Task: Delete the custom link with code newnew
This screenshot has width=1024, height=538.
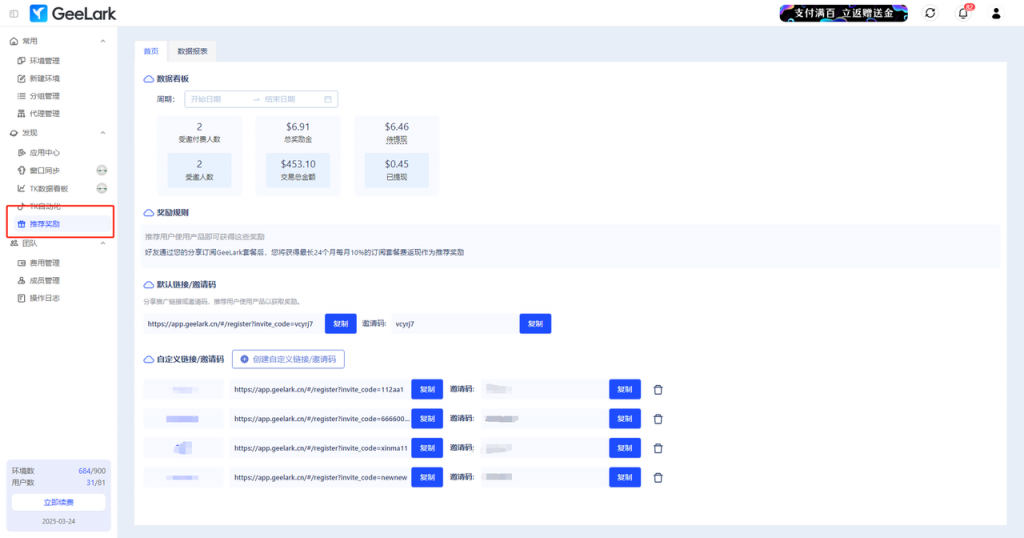Action: click(x=658, y=478)
